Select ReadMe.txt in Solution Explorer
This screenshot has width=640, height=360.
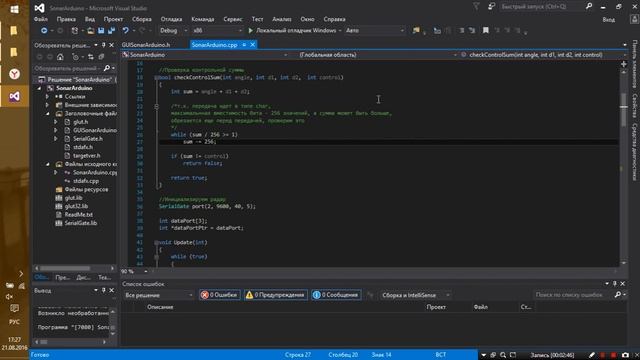point(78,215)
